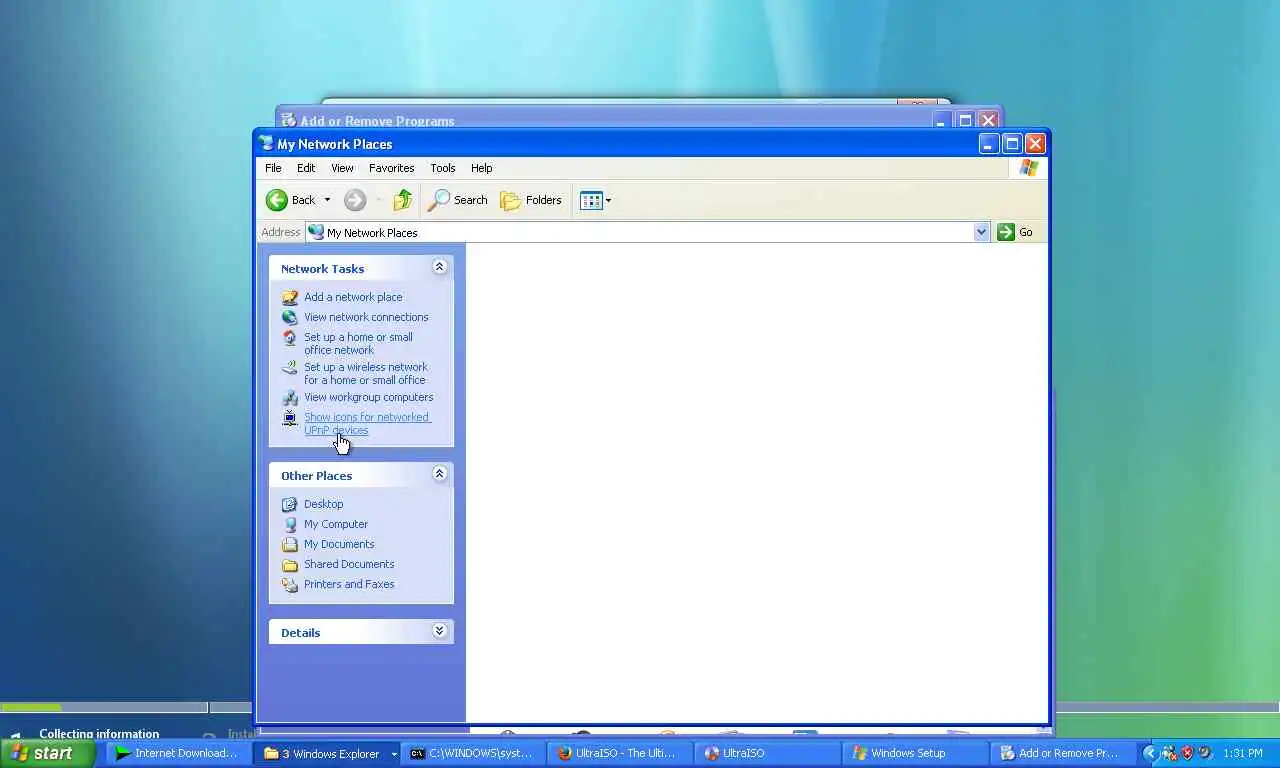This screenshot has width=1280, height=768.
Task: Open the Help menu
Action: click(482, 168)
